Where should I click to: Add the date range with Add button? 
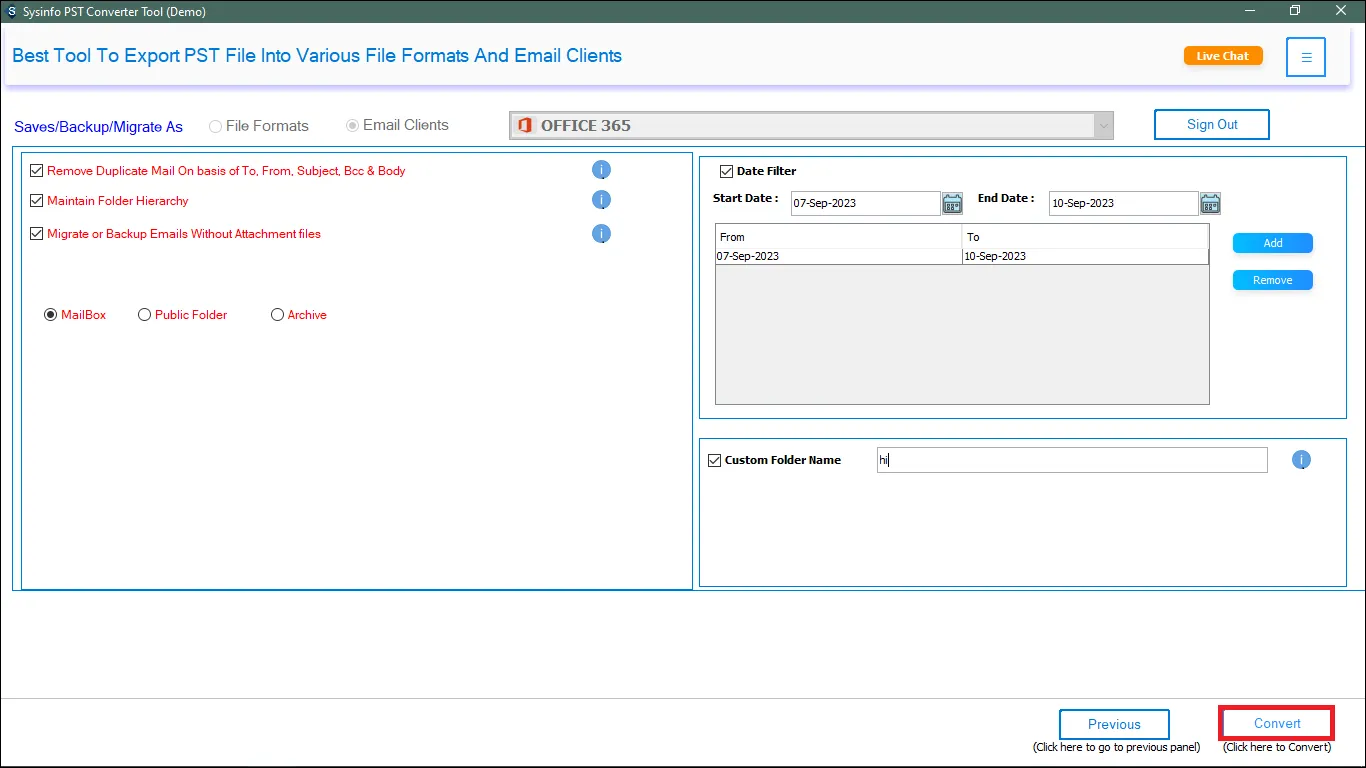[1272, 243]
